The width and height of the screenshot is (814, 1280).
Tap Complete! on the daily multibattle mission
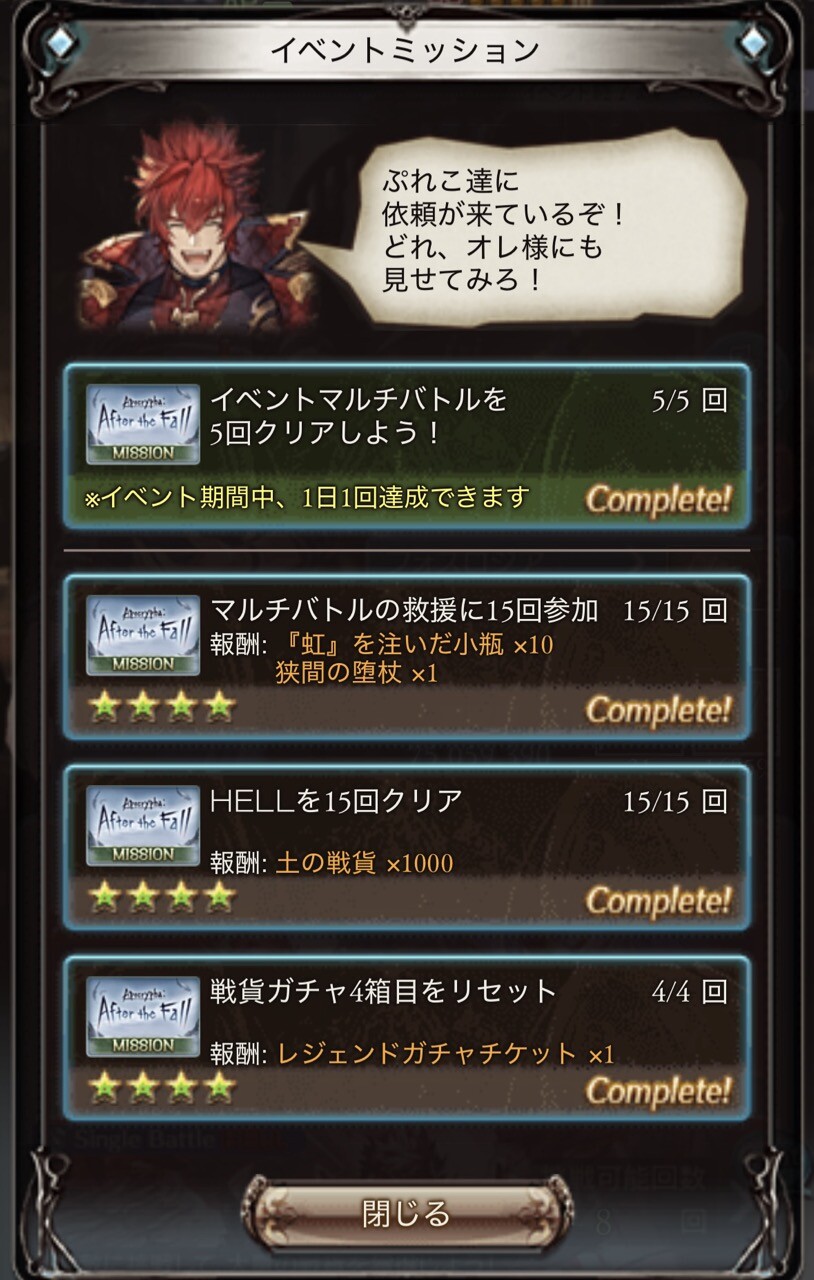point(658,498)
